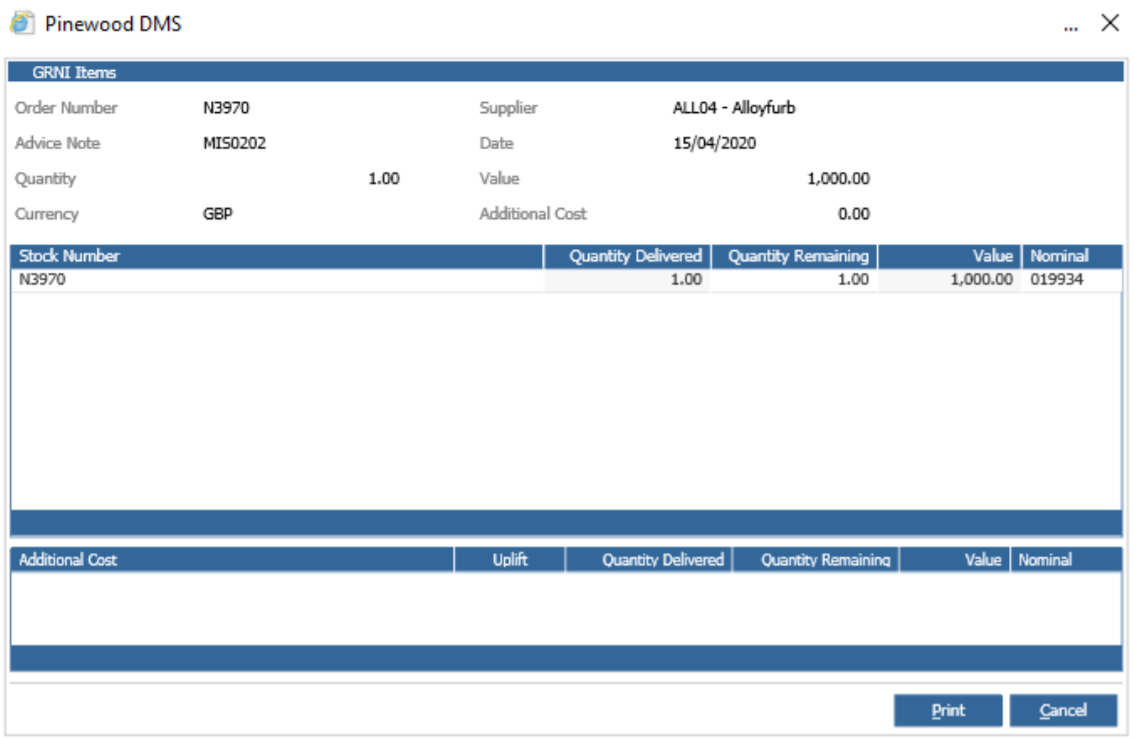Select the Quantity Remaining header in the stock table

(795, 256)
